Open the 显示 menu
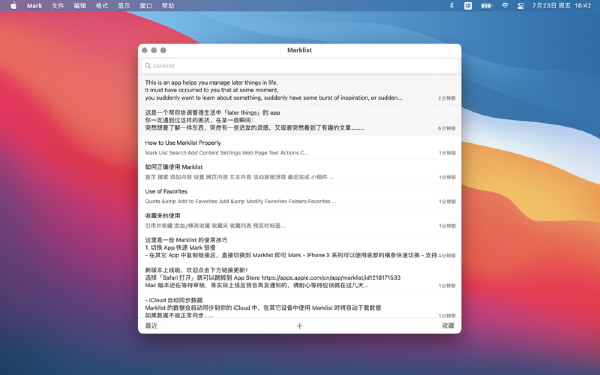This screenshot has width=600, height=375. (124, 6)
